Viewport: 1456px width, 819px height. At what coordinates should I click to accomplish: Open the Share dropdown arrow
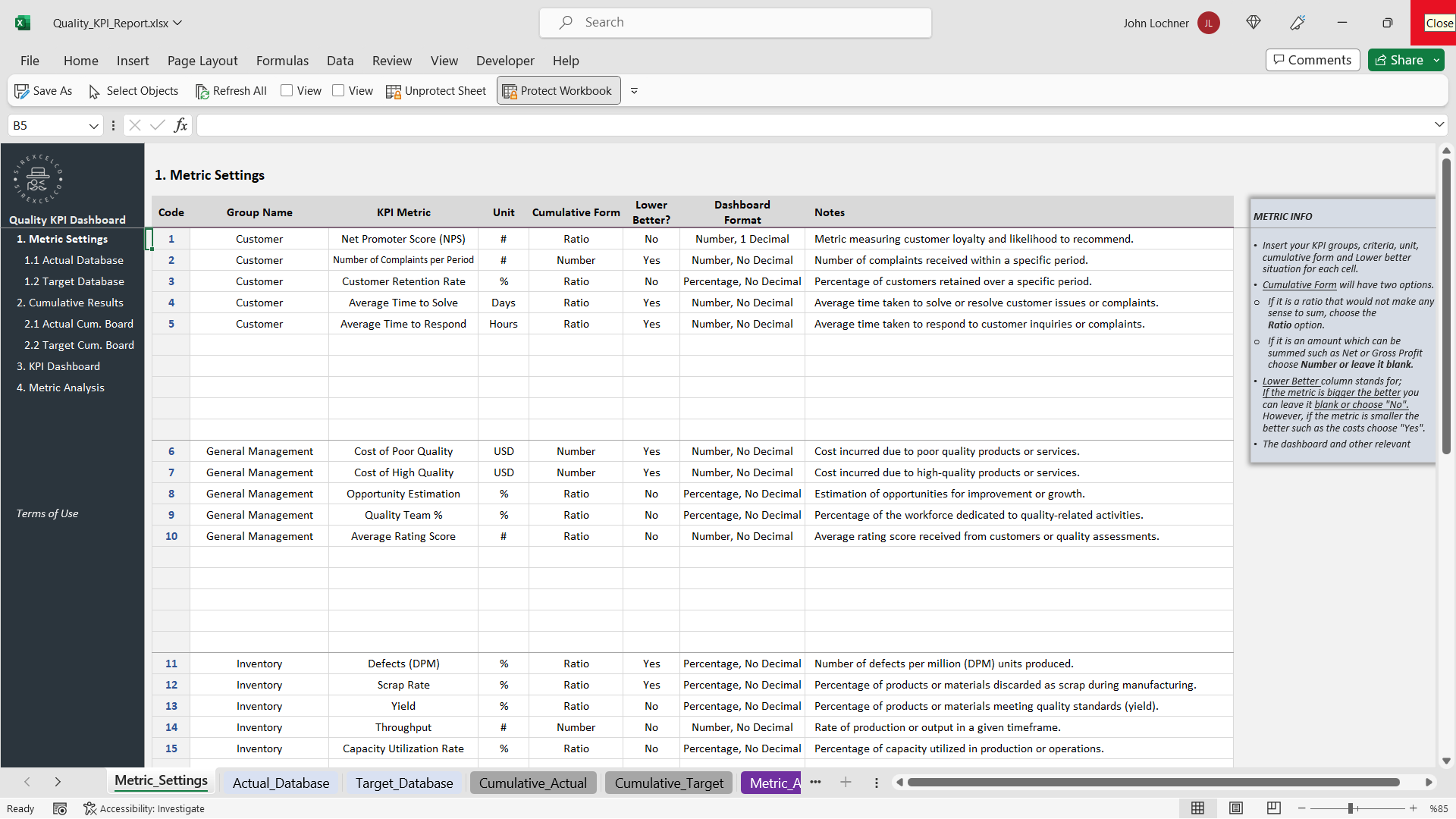point(1436,60)
